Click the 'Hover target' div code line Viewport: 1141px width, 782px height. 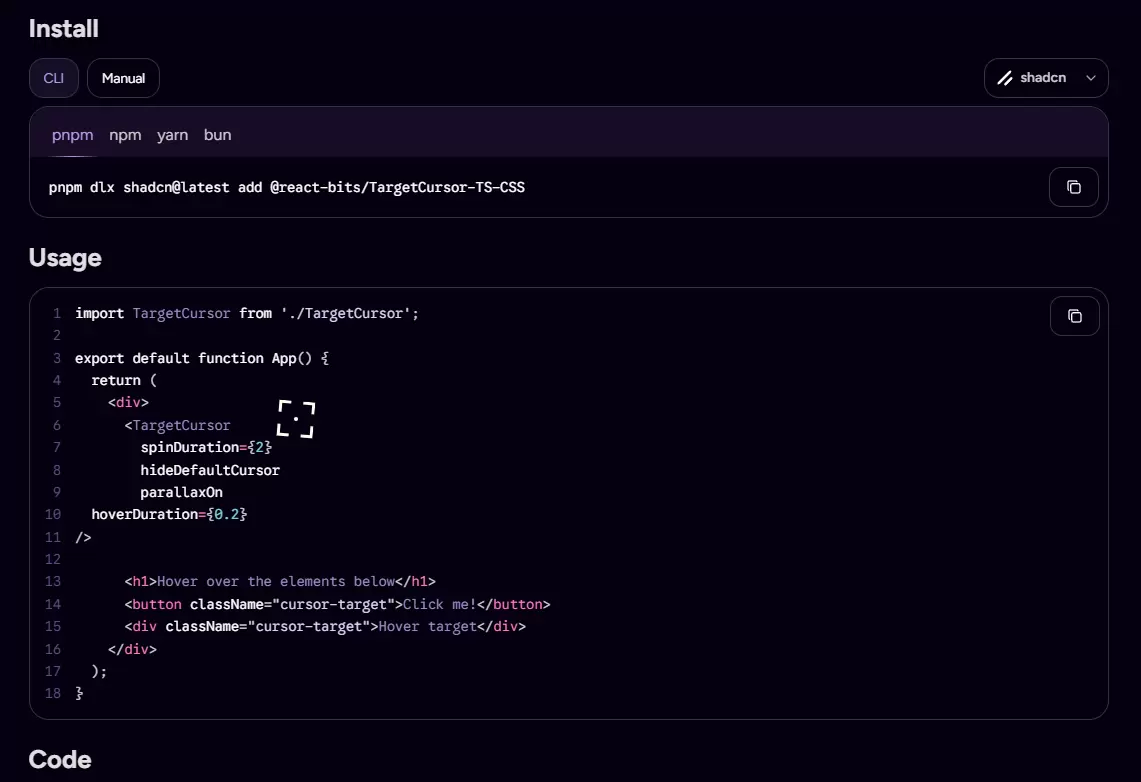[325, 626]
